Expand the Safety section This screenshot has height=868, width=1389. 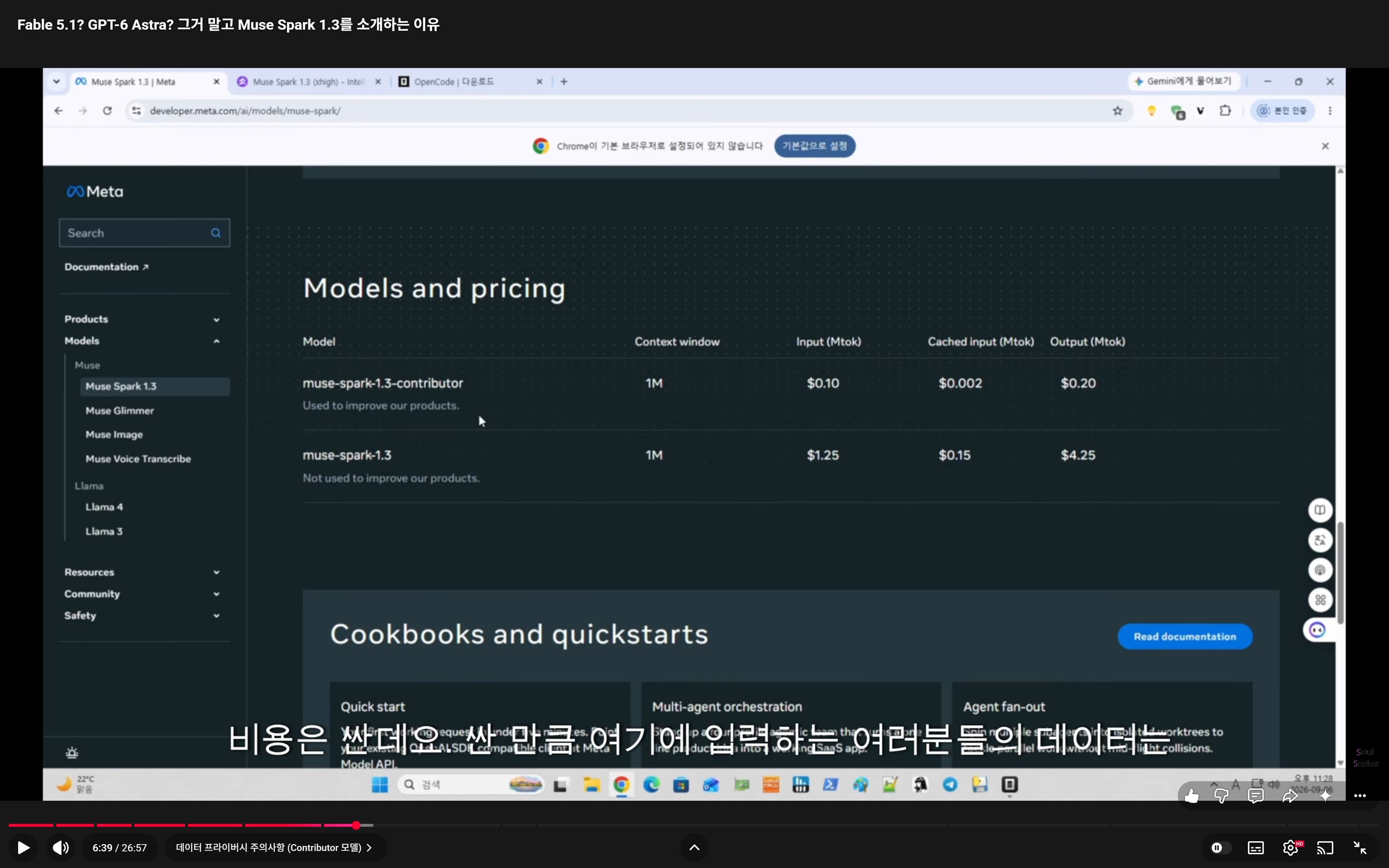142,615
